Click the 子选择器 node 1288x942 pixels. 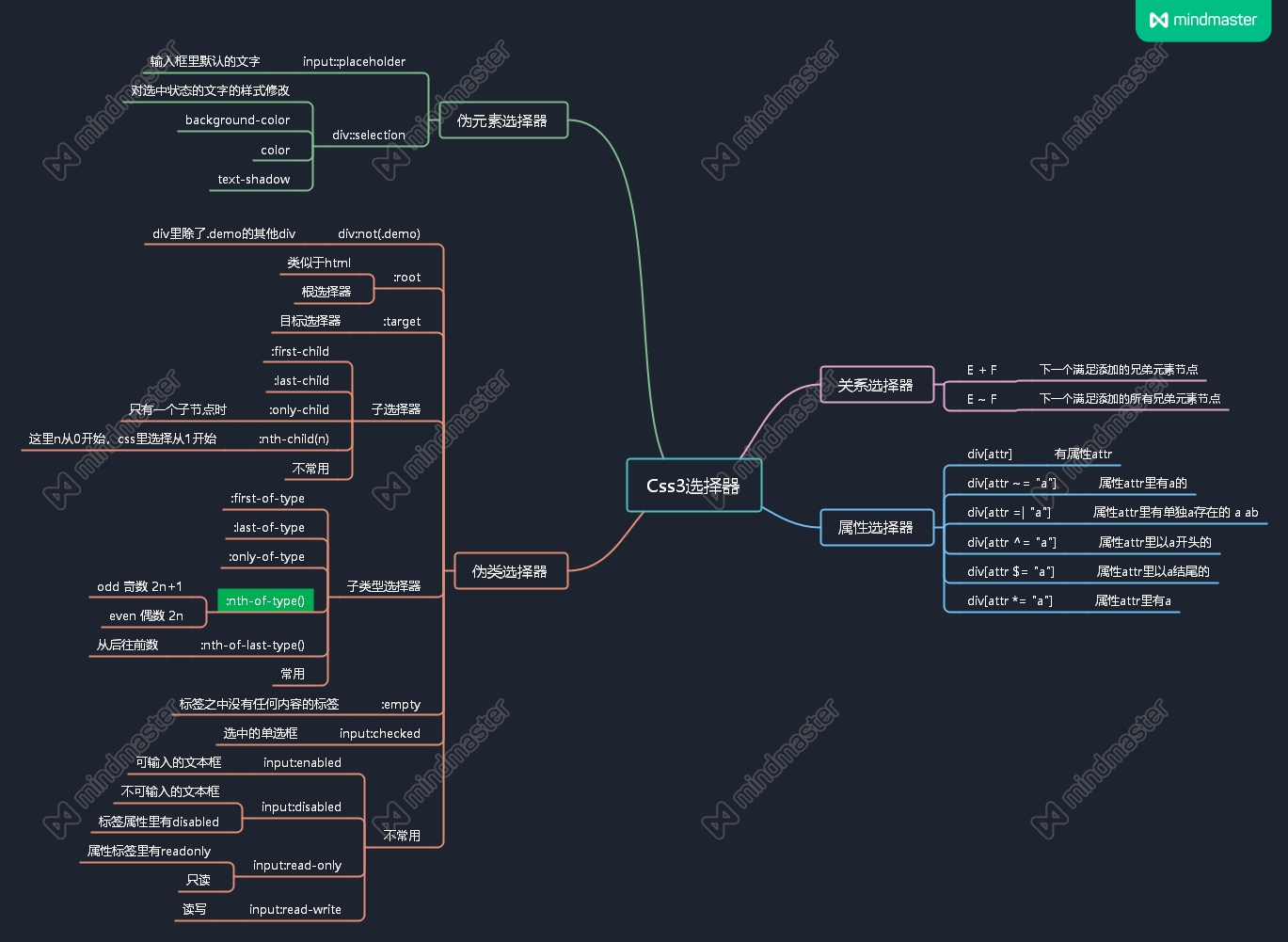click(x=395, y=409)
